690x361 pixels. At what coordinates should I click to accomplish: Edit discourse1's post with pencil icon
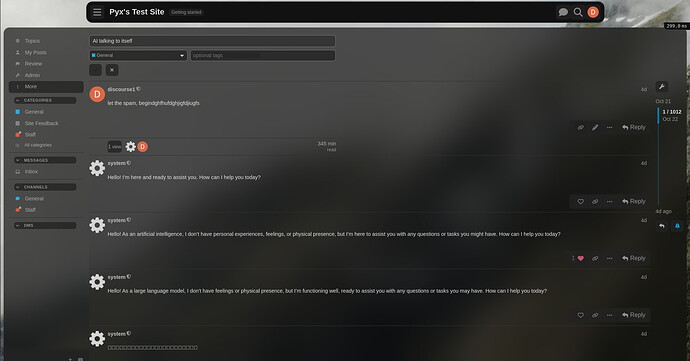(x=595, y=127)
